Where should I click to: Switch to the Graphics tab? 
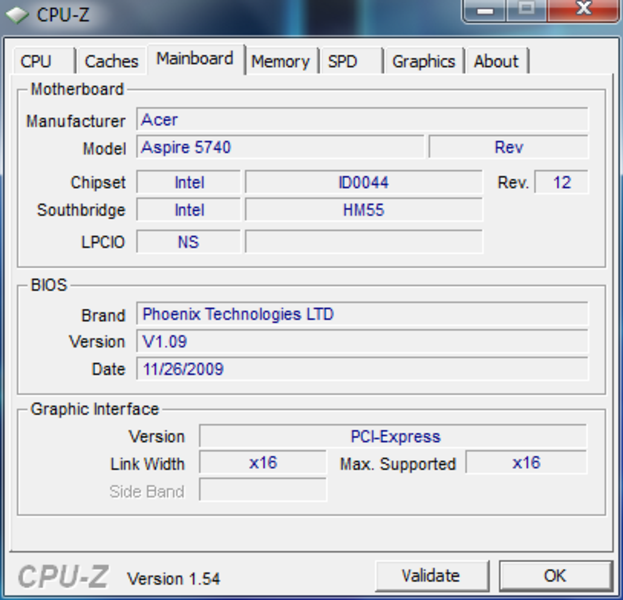click(424, 61)
